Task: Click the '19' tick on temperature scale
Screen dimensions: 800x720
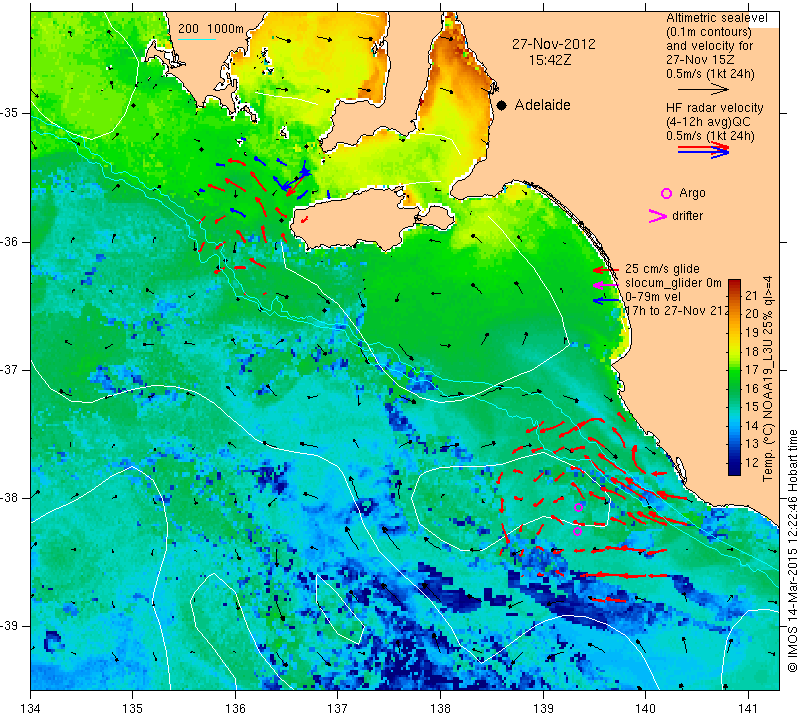Action: (x=752, y=333)
